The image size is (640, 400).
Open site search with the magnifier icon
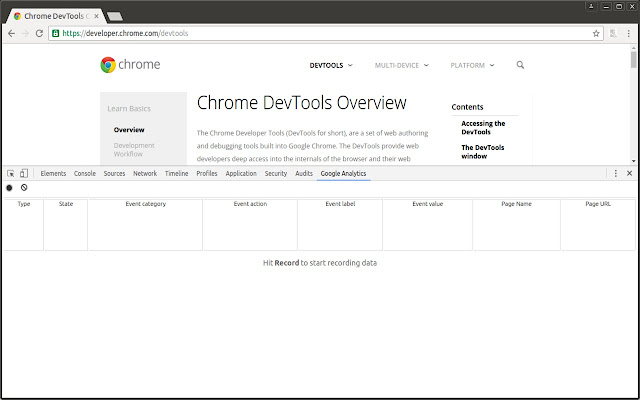point(520,65)
